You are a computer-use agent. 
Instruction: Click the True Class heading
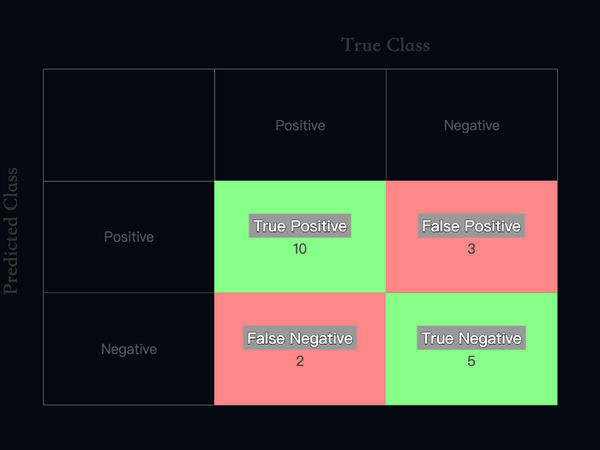(x=386, y=45)
